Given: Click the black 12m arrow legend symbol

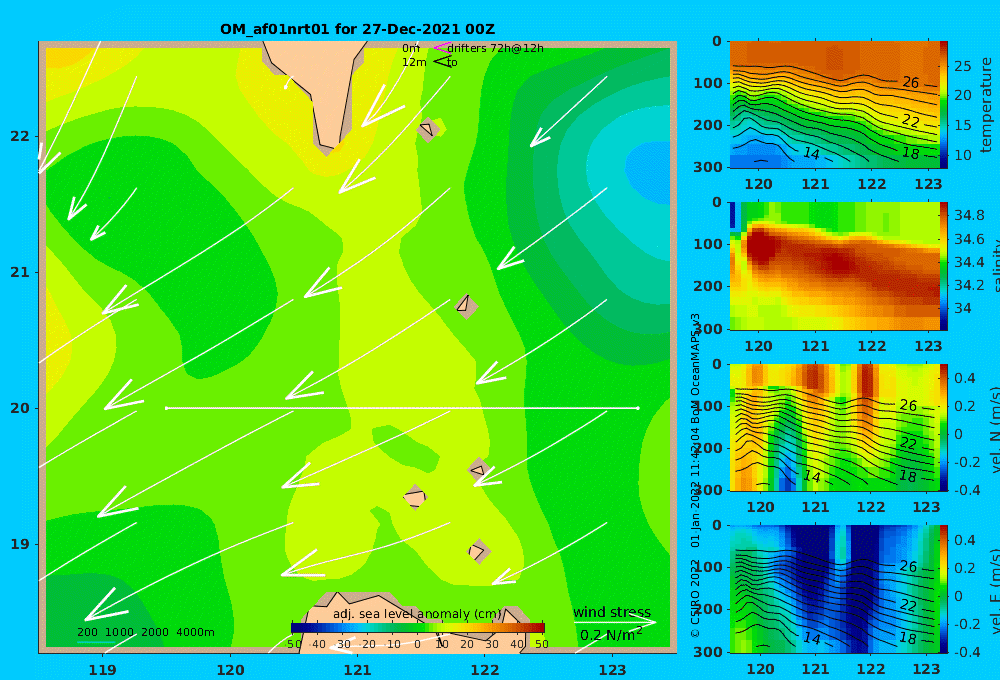Looking at the screenshot, I should click(442, 62).
